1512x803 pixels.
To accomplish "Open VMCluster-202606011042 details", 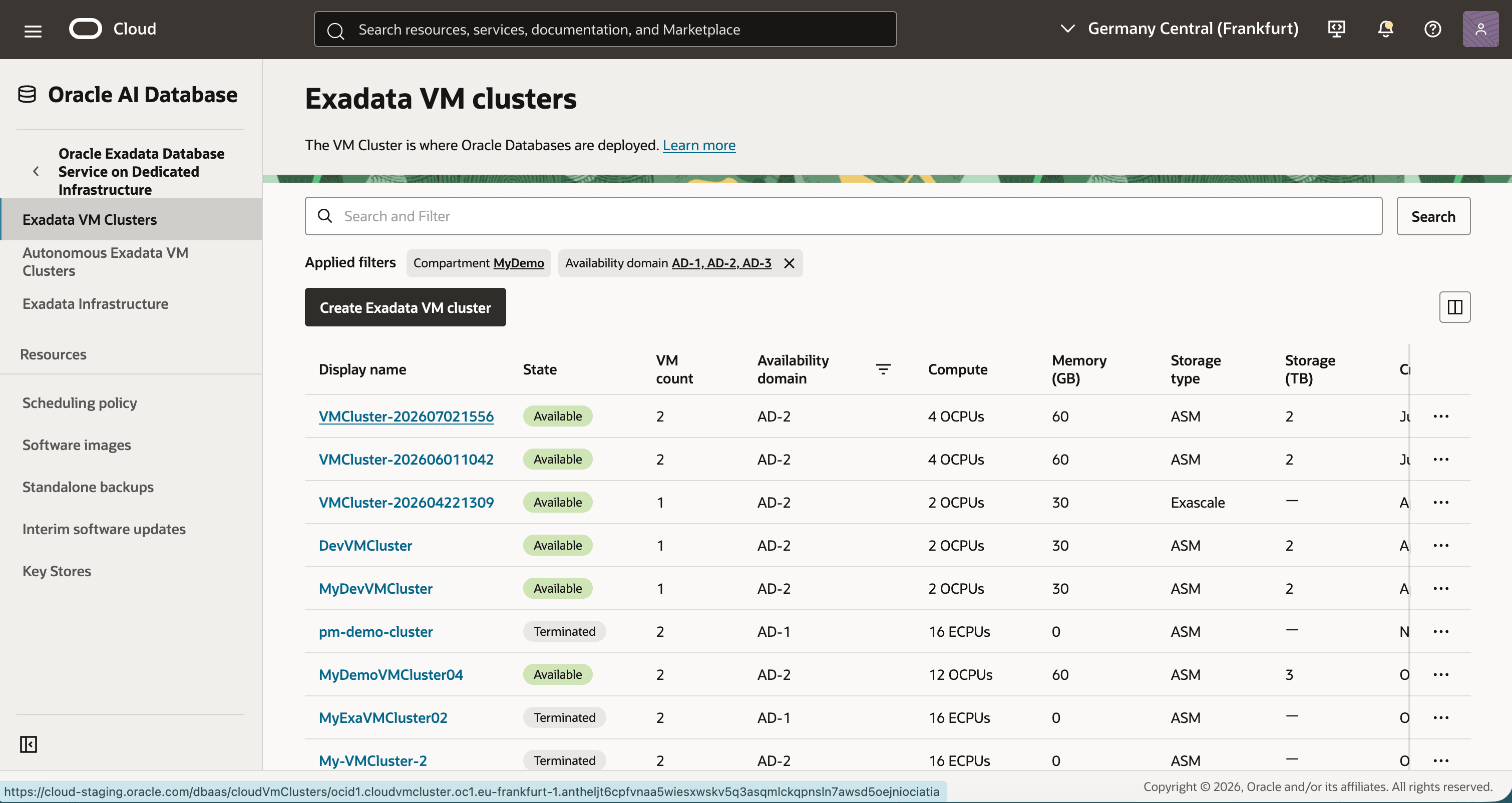I will pos(406,459).
